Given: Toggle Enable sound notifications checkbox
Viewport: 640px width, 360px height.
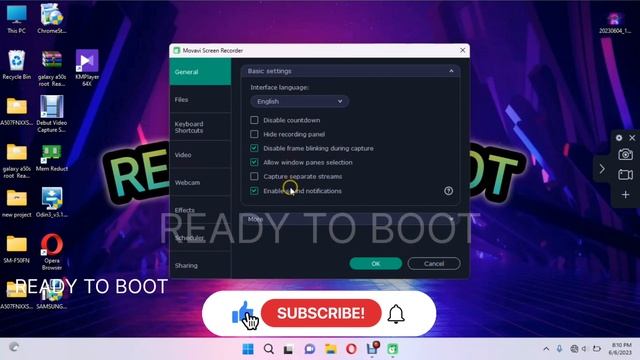Looking at the screenshot, I should (x=254, y=191).
